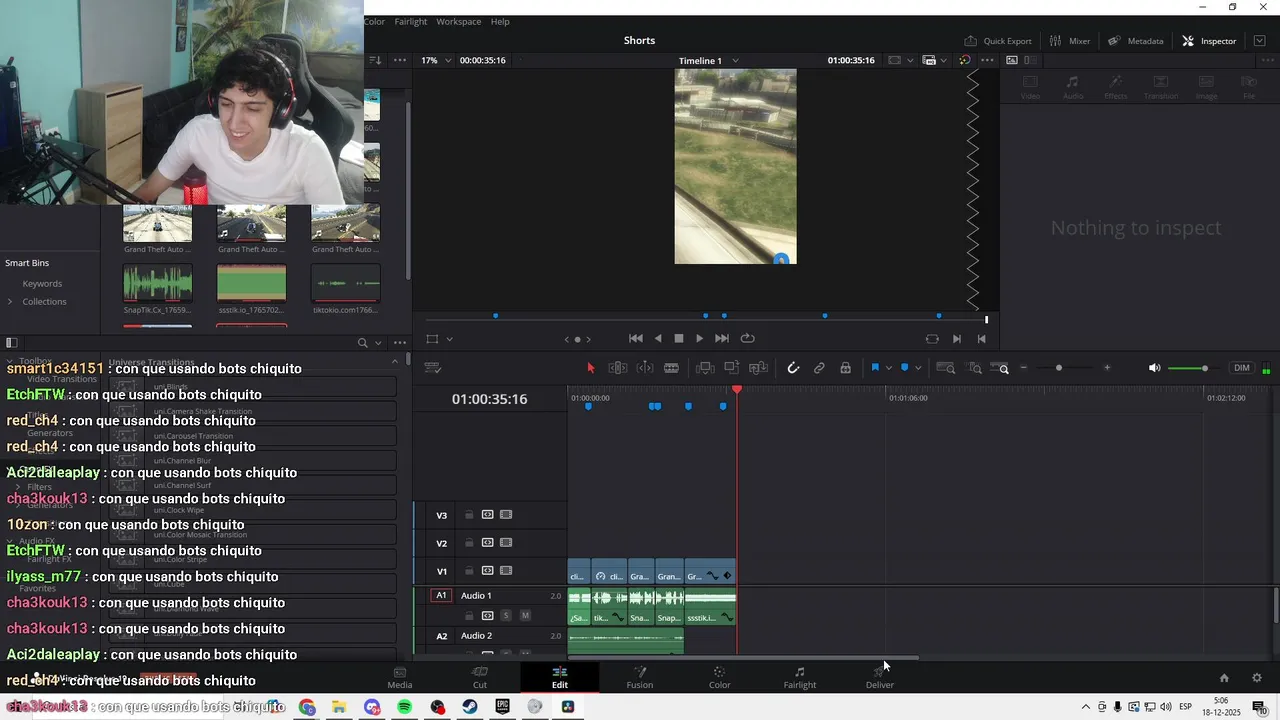Switch to the Deliver page
Screen dimensions: 1280x720
(x=880, y=677)
